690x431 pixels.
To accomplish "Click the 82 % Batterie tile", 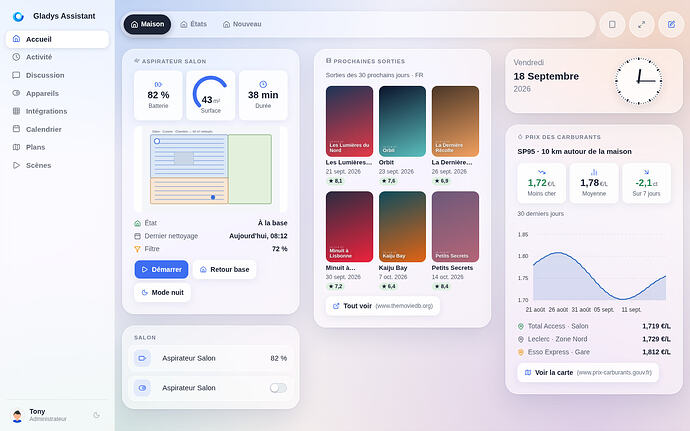I will (158, 95).
